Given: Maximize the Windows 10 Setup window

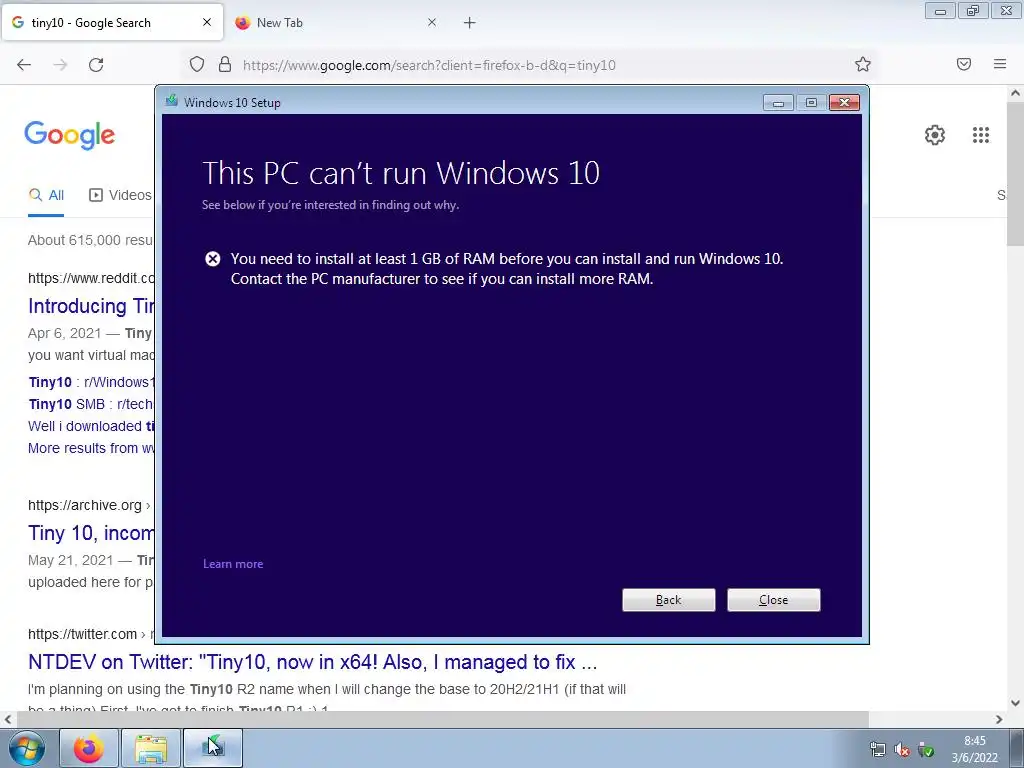Looking at the screenshot, I should tap(811, 103).
